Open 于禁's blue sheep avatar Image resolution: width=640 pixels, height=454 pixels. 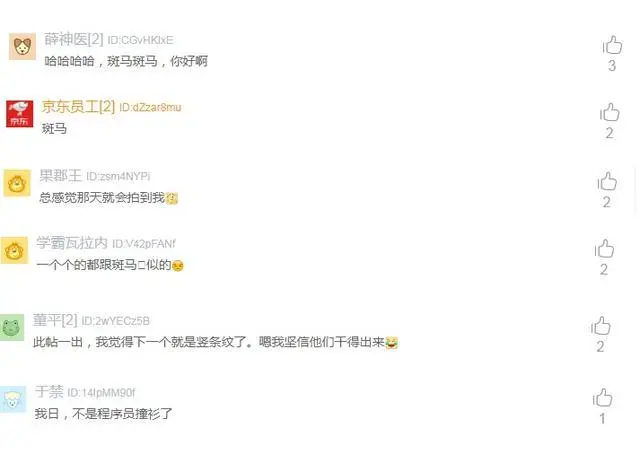tap(13, 399)
